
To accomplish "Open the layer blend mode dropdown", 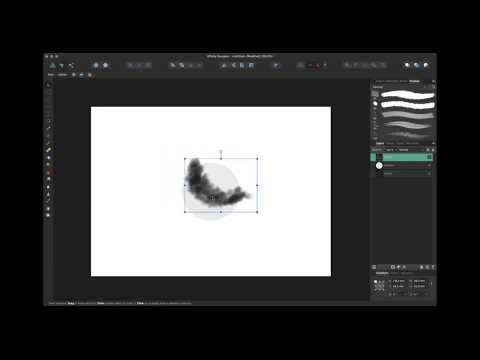I will (405, 150).
